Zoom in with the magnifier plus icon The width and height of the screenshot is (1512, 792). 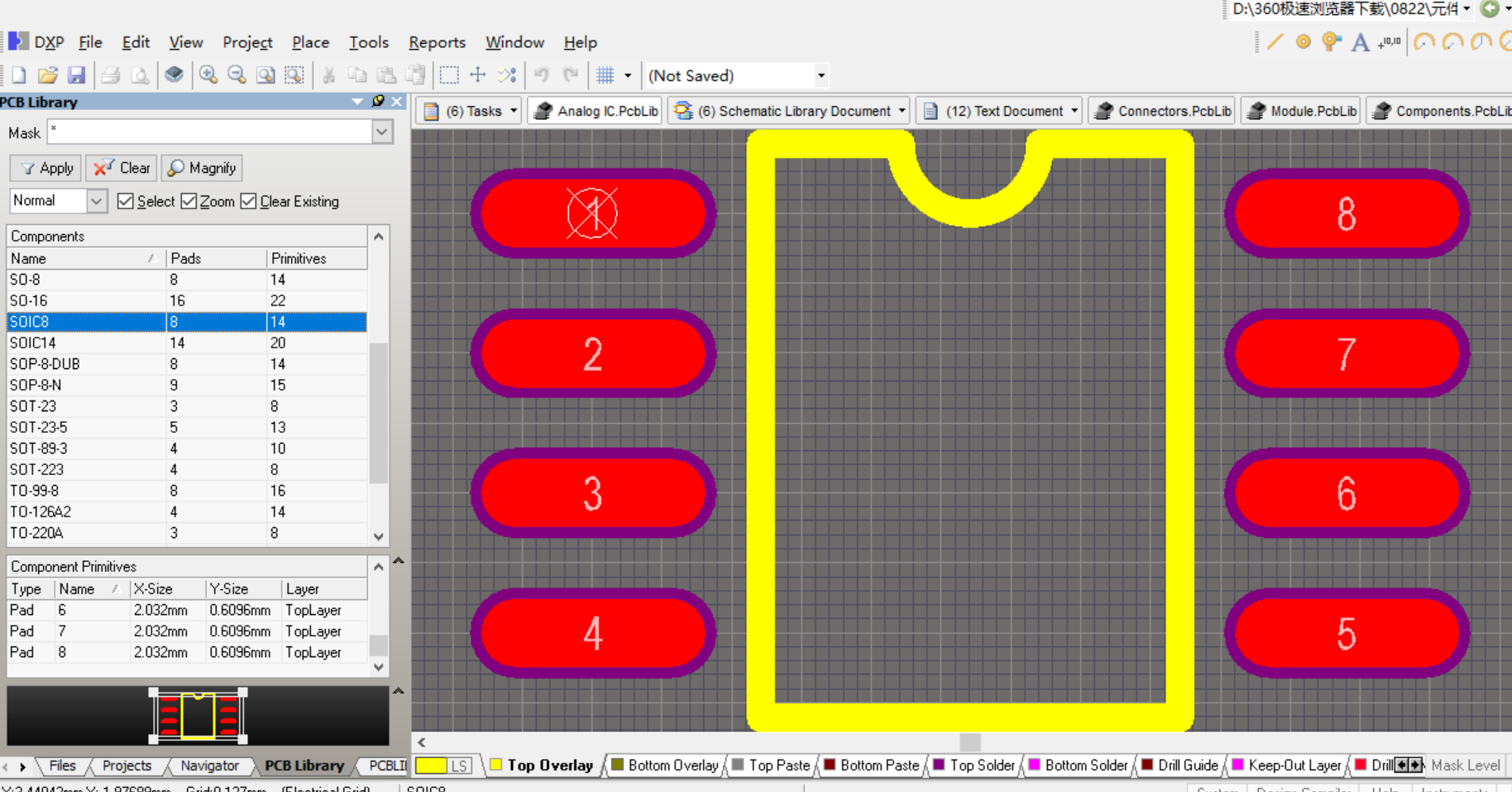(208, 75)
